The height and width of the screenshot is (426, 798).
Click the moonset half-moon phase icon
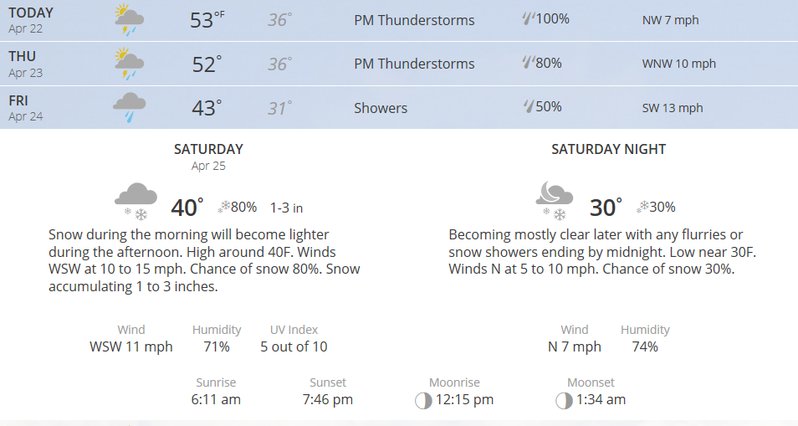(x=563, y=401)
